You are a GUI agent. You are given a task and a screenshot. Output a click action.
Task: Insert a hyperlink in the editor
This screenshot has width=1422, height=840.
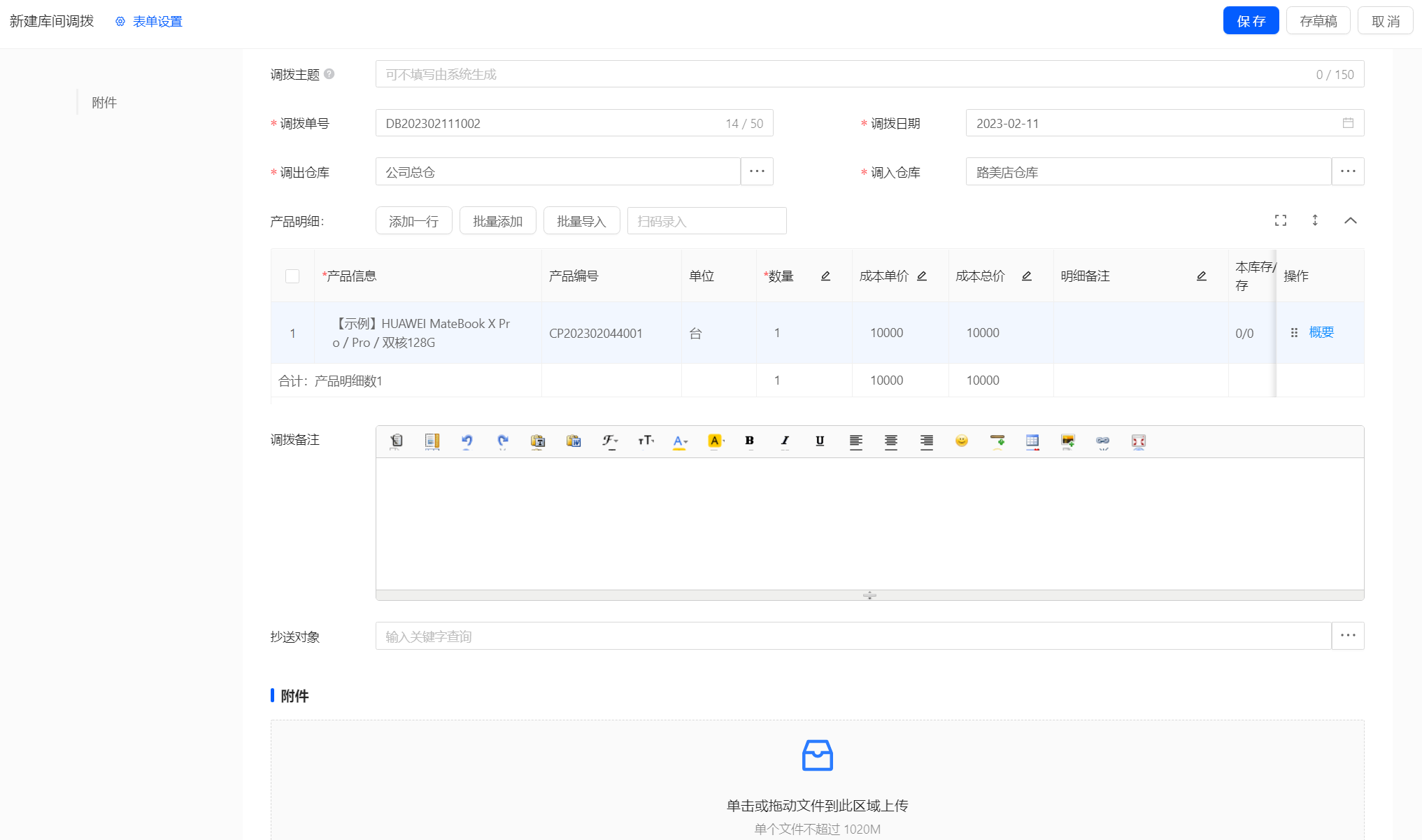point(1103,441)
